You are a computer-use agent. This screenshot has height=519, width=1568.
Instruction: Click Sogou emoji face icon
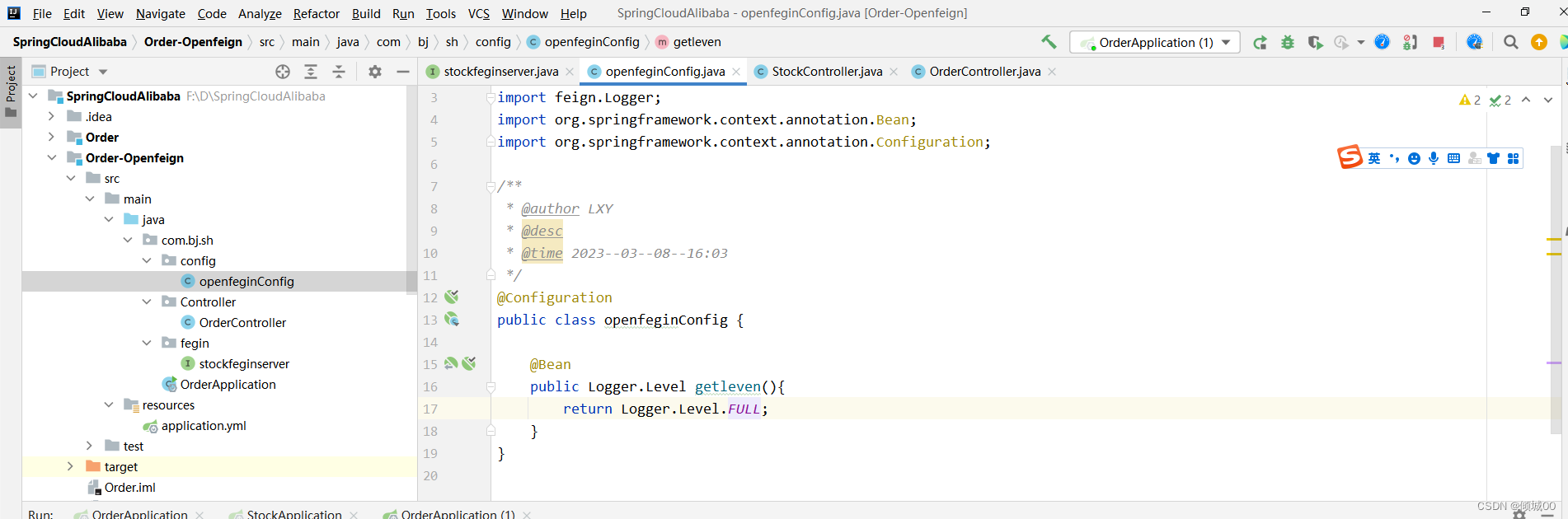[x=1414, y=158]
